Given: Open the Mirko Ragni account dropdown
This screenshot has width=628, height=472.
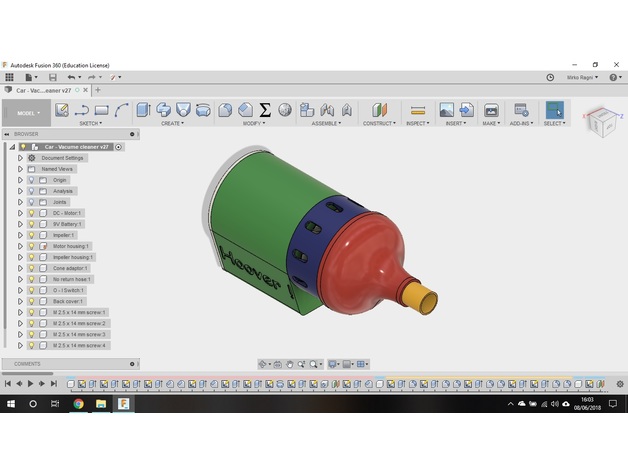Looking at the screenshot, I should [x=582, y=77].
